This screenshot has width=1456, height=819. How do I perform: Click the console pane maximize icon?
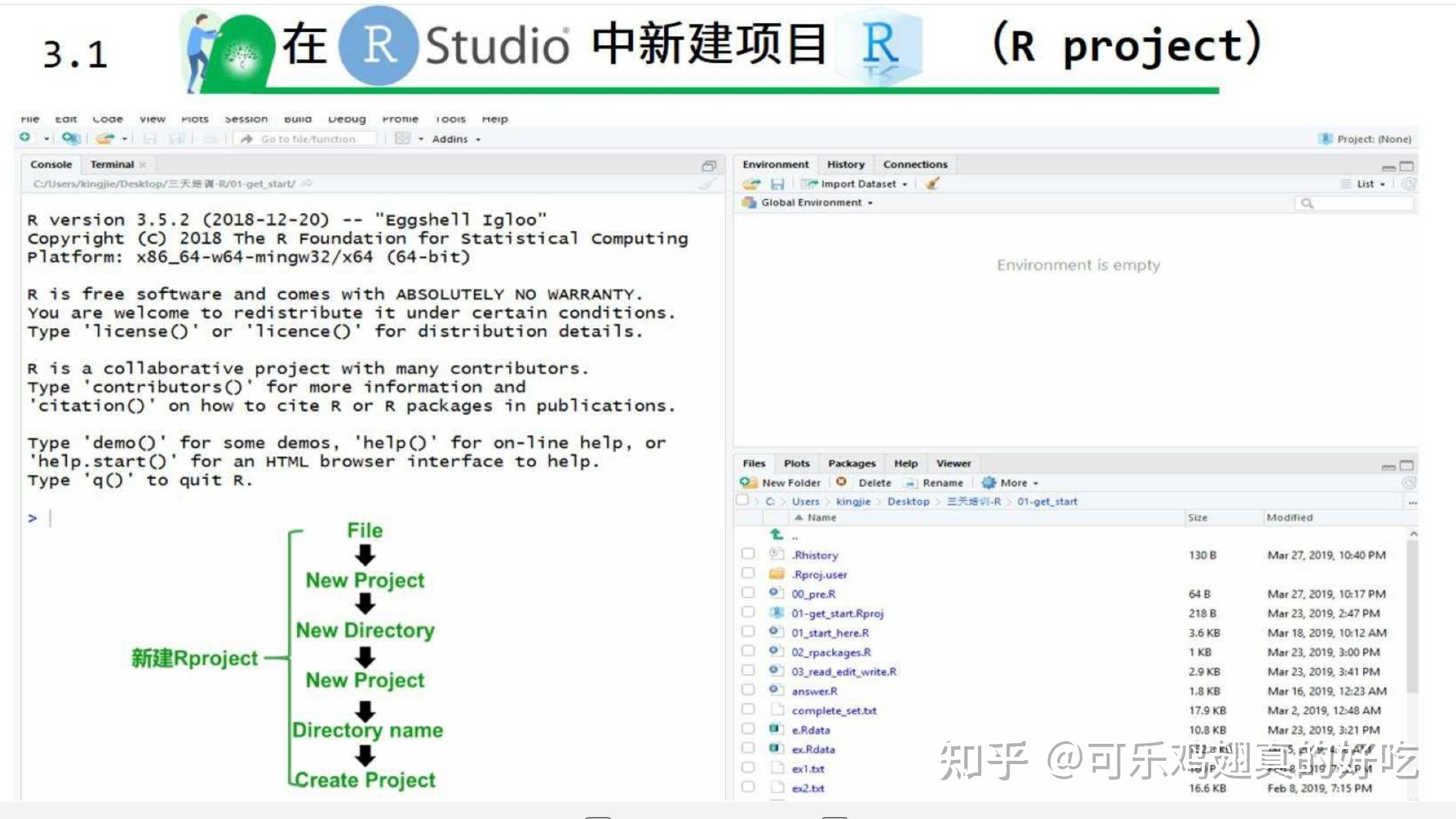709,165
